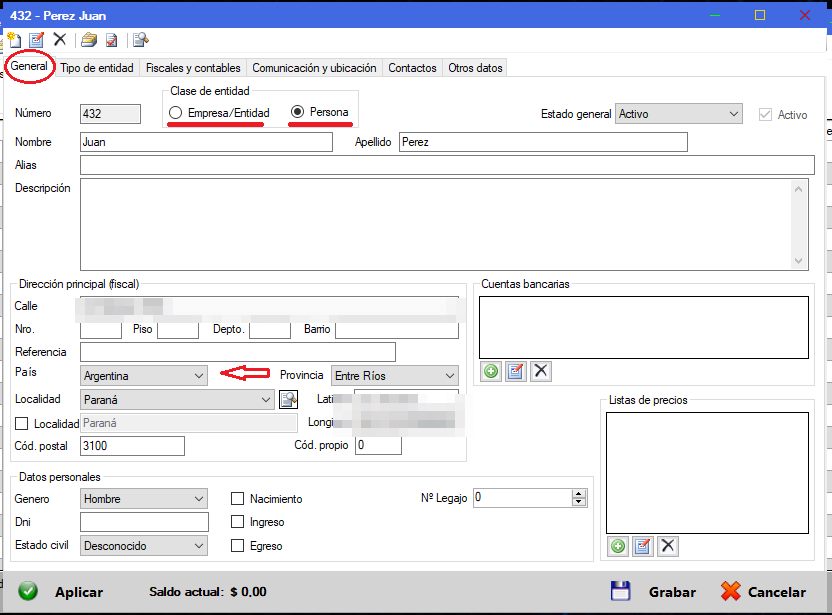Screen dimensions: 832x615
Task: Open the Estado general dropdown
Action: (679, 114)
